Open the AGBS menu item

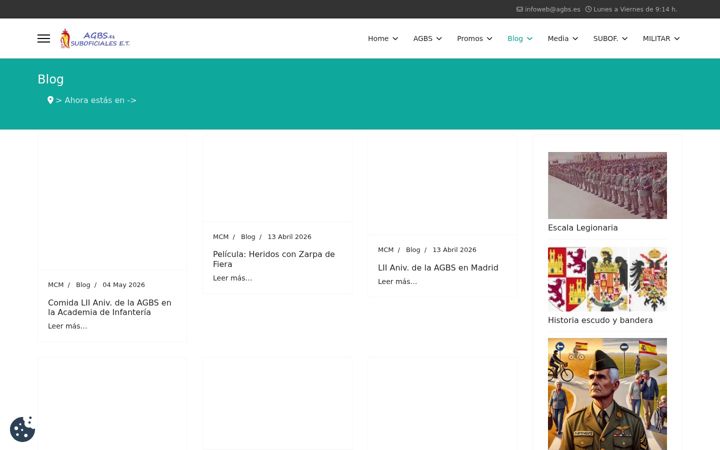click(422, 39)
